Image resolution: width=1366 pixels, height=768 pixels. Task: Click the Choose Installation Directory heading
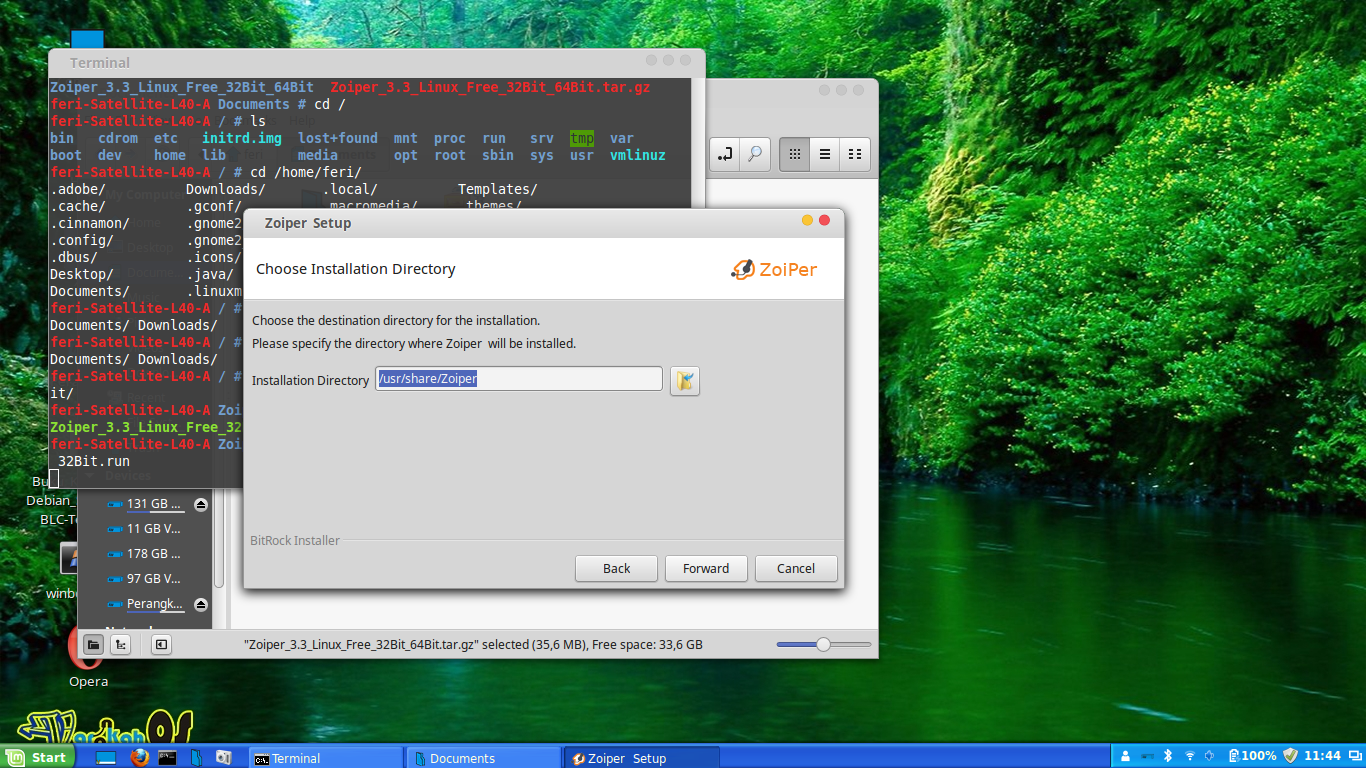coord(356,269)
